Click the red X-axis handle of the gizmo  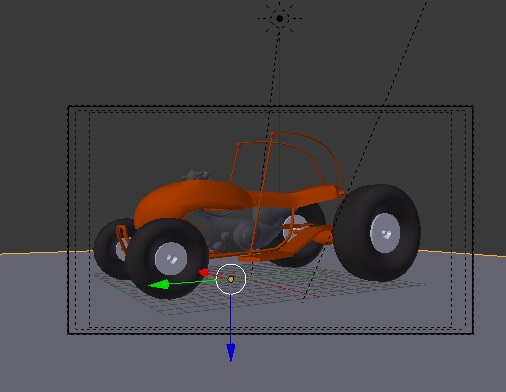click(x=204, y=272)
